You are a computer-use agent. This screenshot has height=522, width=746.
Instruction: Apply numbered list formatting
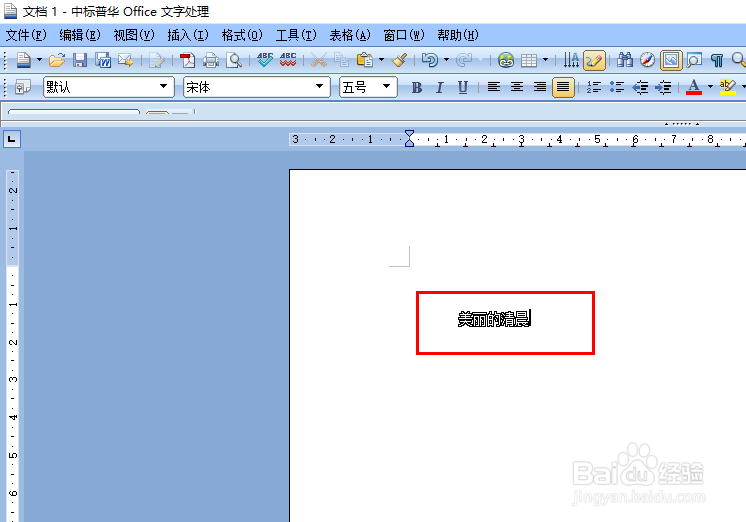point(594,87)
